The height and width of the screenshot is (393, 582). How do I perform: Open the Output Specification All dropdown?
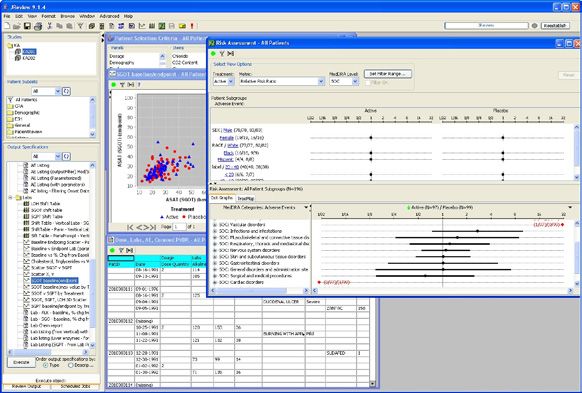[x=46, y=156]
